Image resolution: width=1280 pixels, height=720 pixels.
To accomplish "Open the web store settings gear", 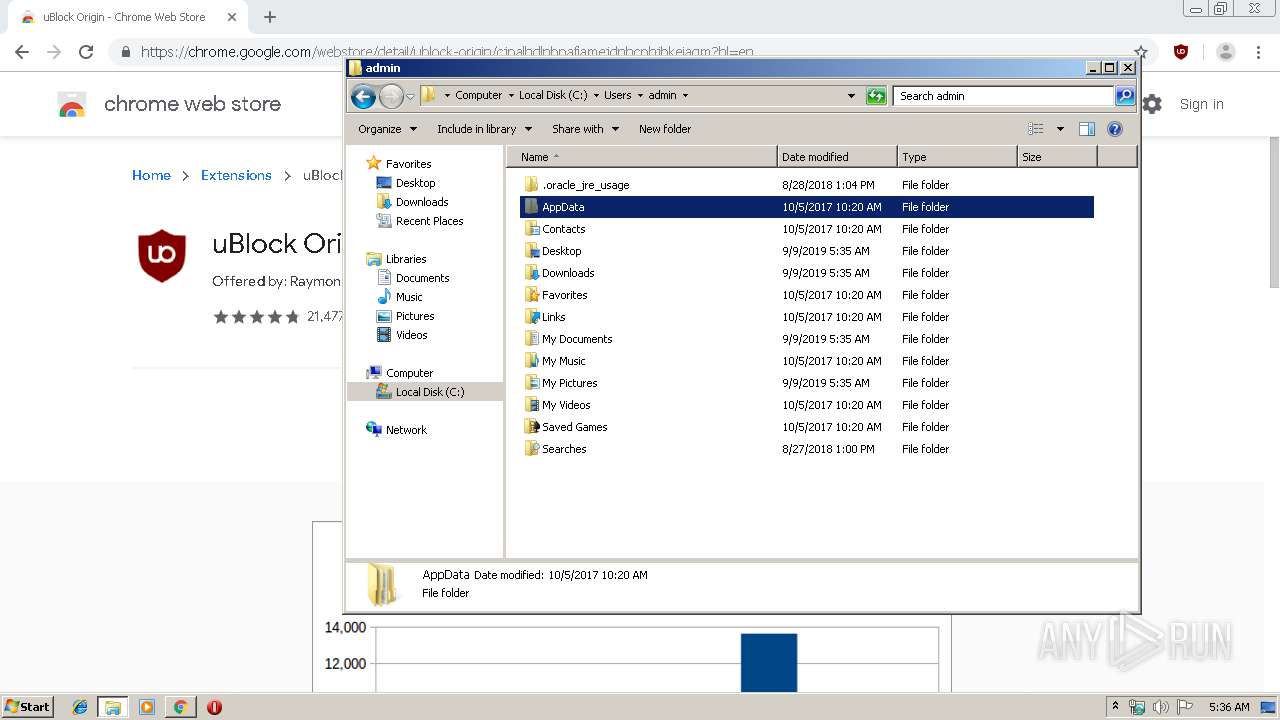I will [1152, 104].
